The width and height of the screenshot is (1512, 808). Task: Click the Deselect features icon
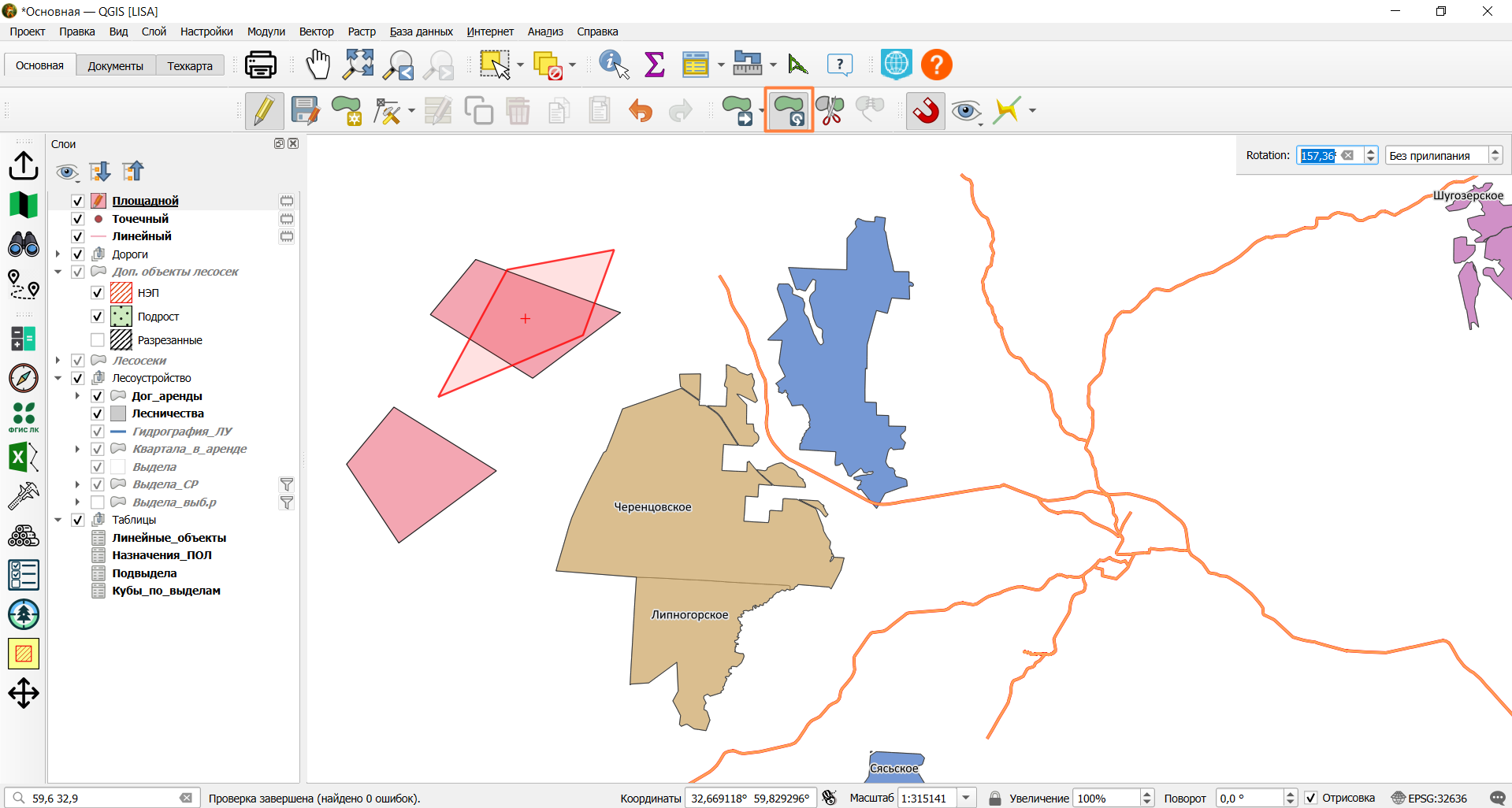tap(548, 65)
